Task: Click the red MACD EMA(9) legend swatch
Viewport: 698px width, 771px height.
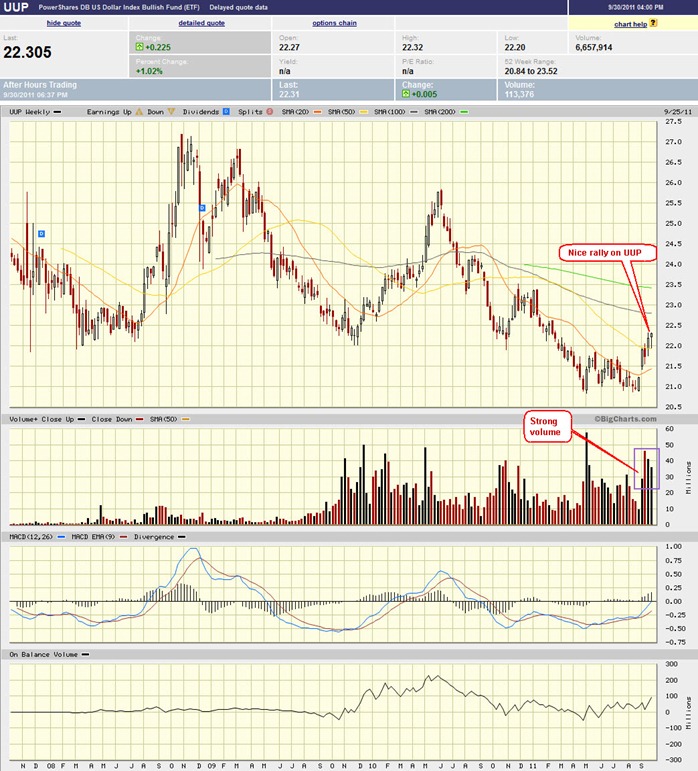Action: click(x=123, y=537)
